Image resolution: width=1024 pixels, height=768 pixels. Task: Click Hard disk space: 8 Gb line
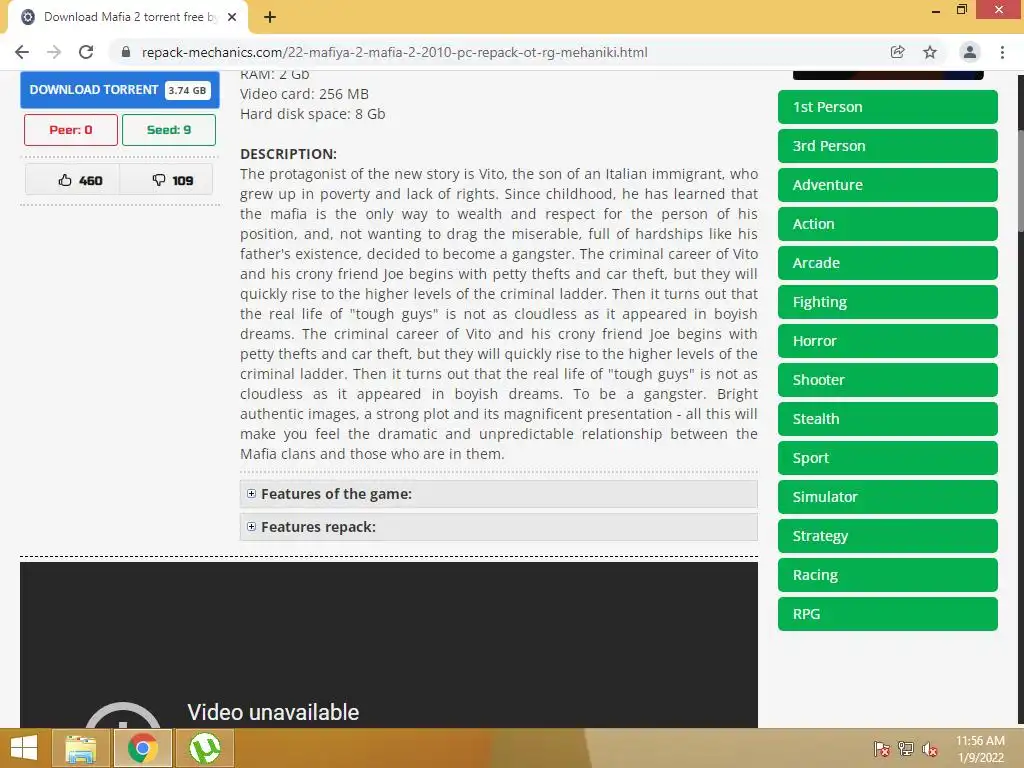pos(313,114)
